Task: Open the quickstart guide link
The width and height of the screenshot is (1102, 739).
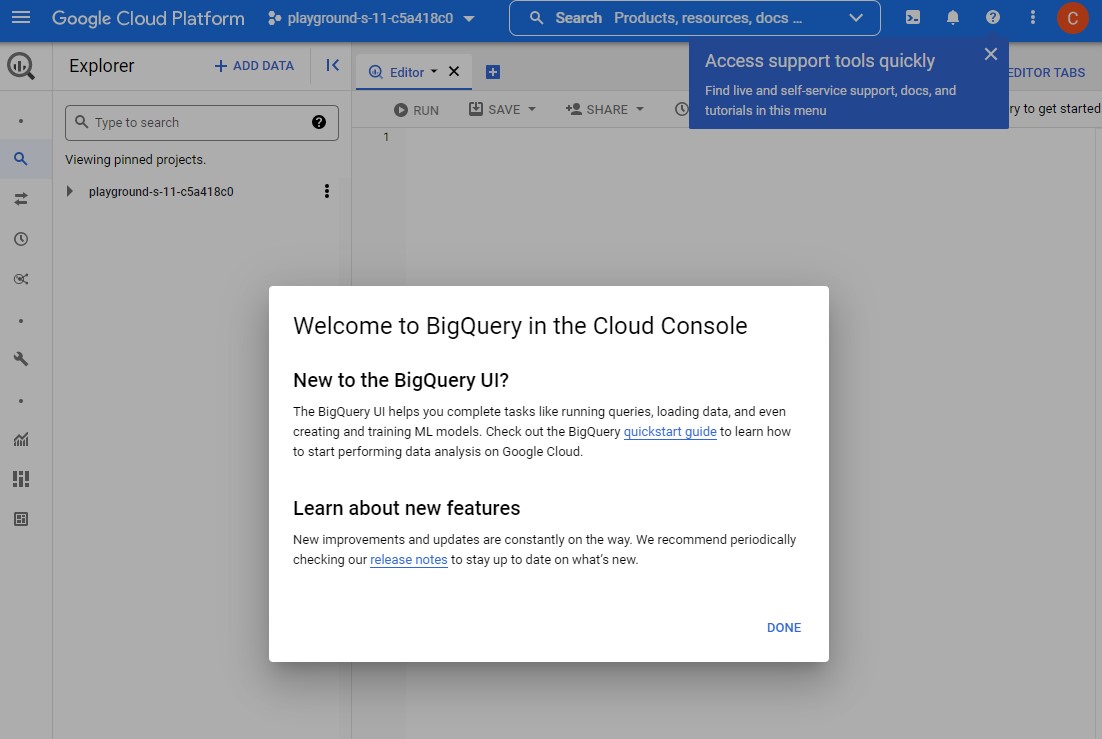Action: (670, 432)
